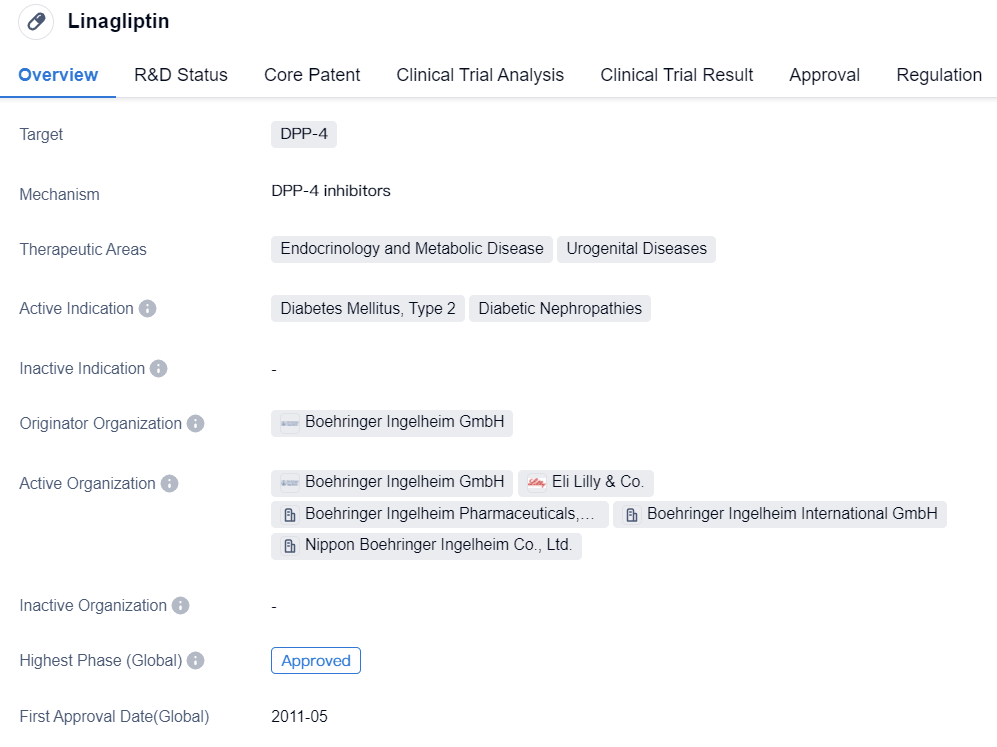Click info icon next to Active Organization

tap(170, 483)
